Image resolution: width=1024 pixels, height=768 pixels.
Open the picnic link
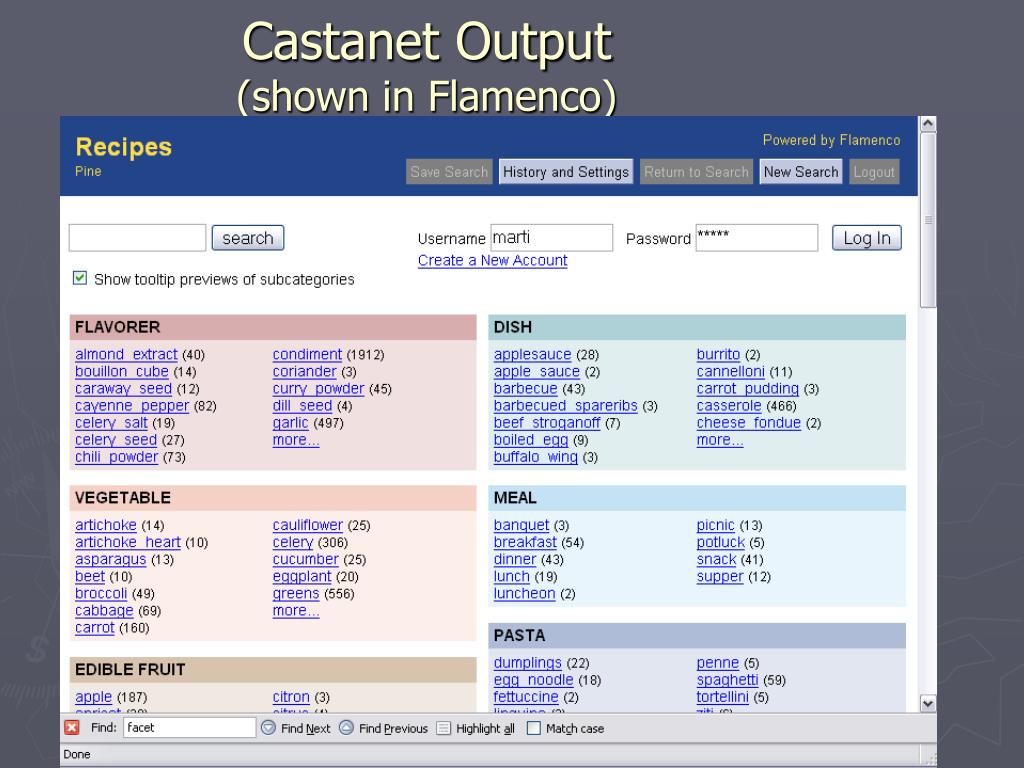715,525
